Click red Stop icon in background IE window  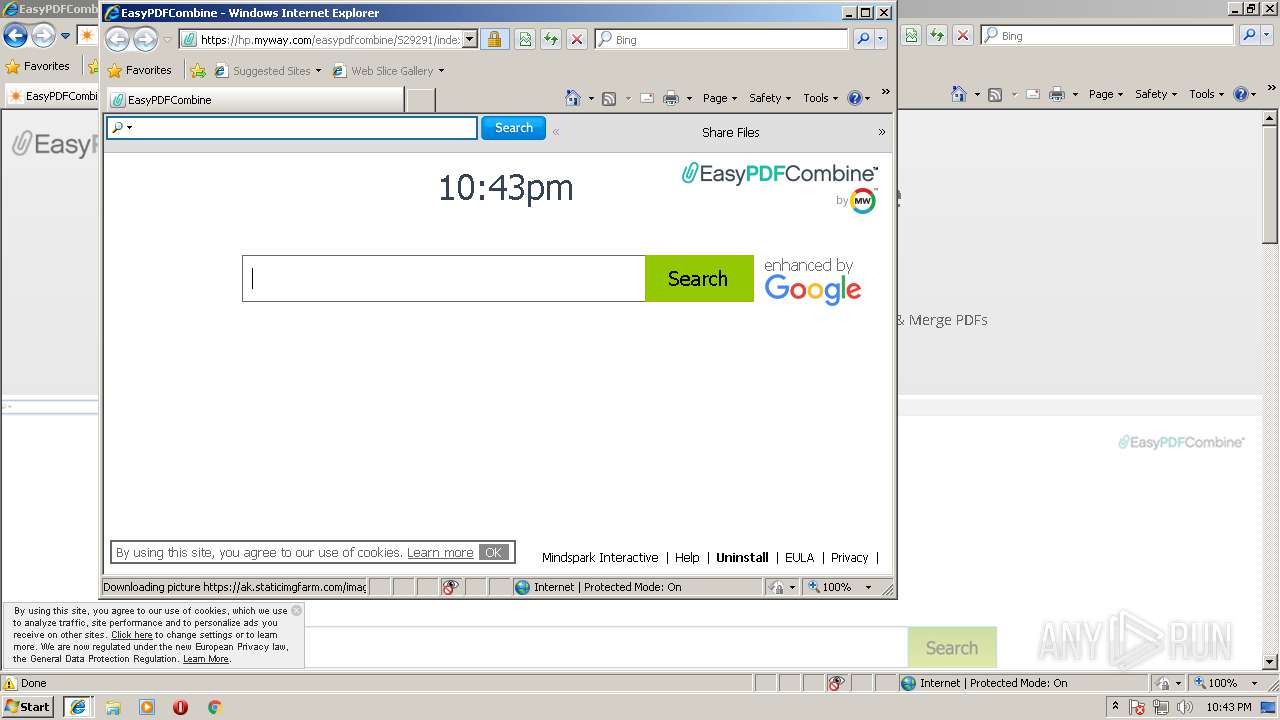(963, 36)
